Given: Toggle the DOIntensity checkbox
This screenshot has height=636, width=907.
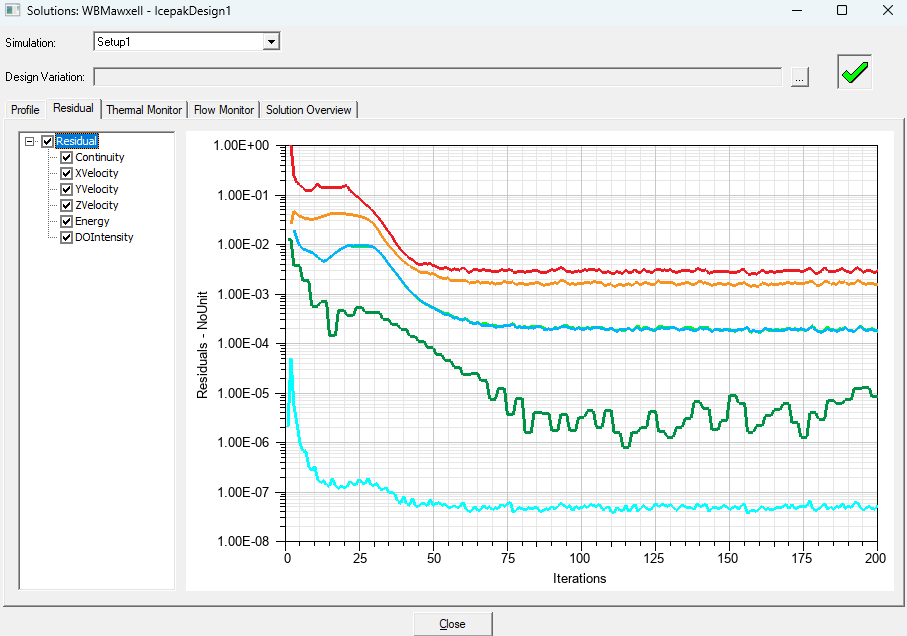Looking at the screenshot, I should 67,237.
